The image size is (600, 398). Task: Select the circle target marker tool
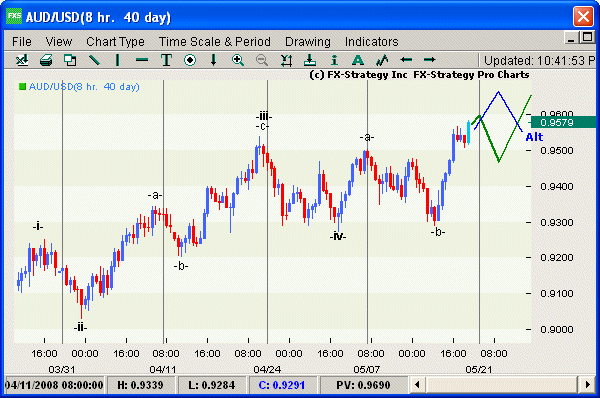coord(190,60)
